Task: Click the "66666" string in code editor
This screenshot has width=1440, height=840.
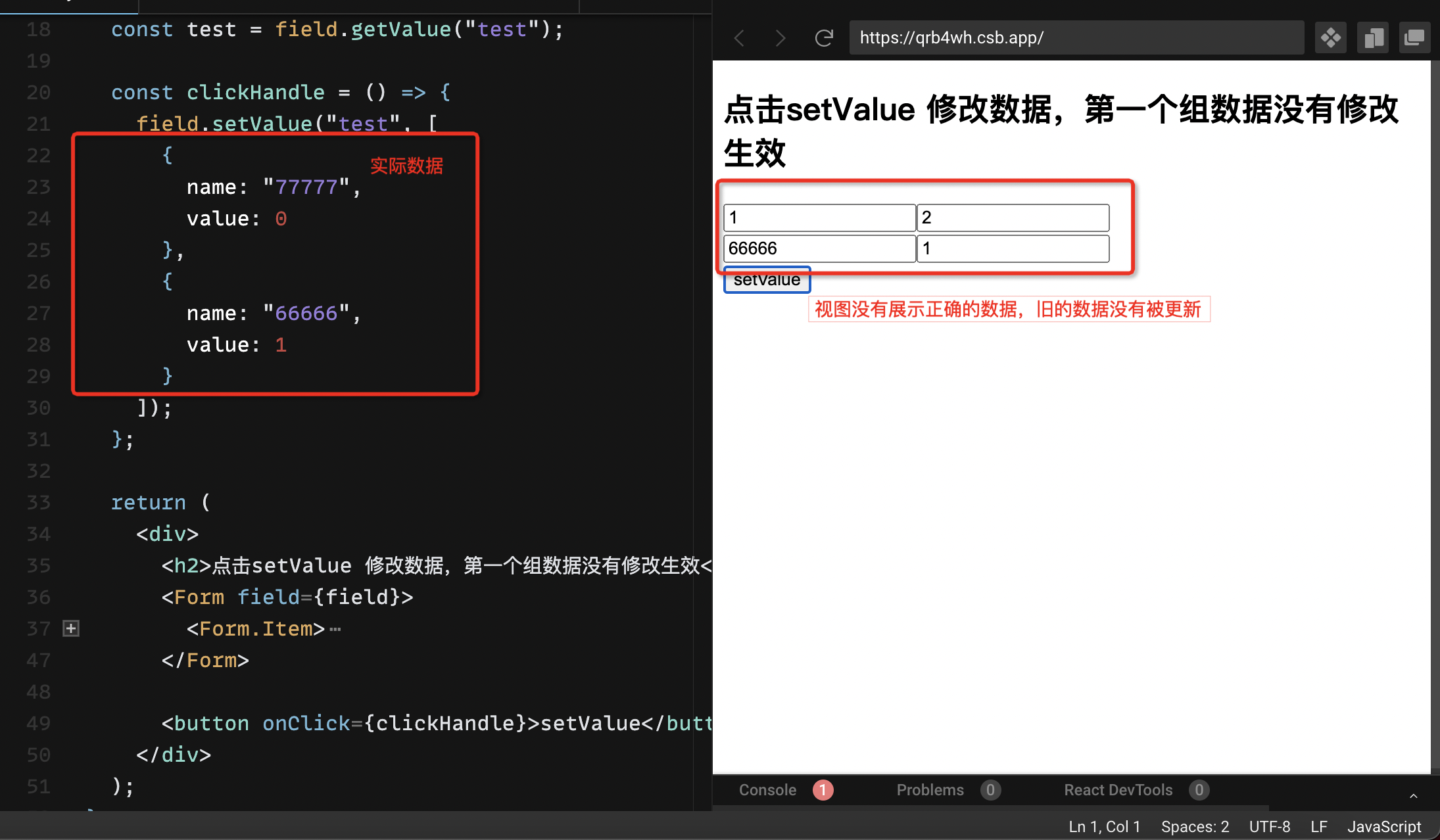Action: (306, 314)
